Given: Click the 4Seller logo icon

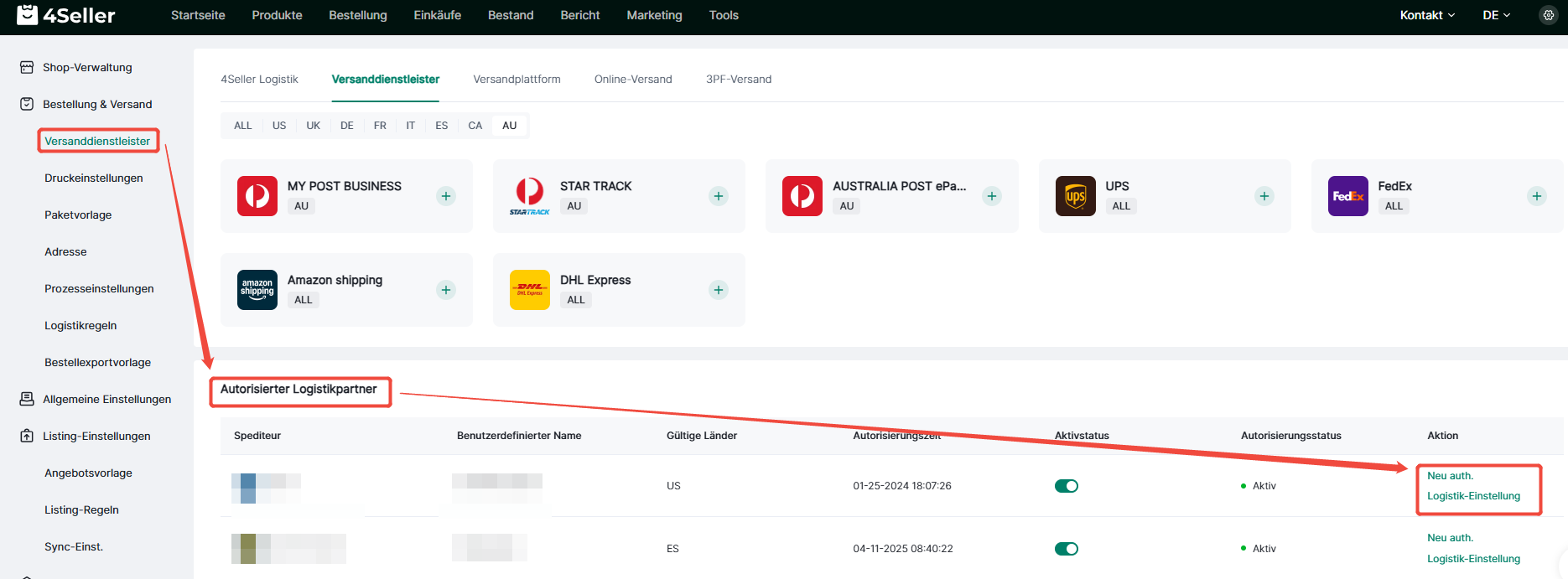Looking at the screenshot, I should click(28, 14).
